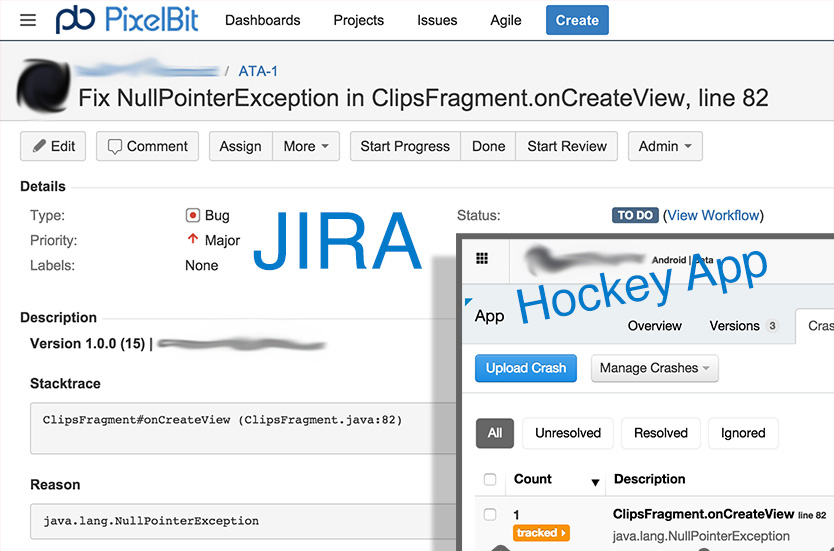This screenshot has height=551, width=834.
Task: Click the Assign button
Action: (x=241, y=146)
